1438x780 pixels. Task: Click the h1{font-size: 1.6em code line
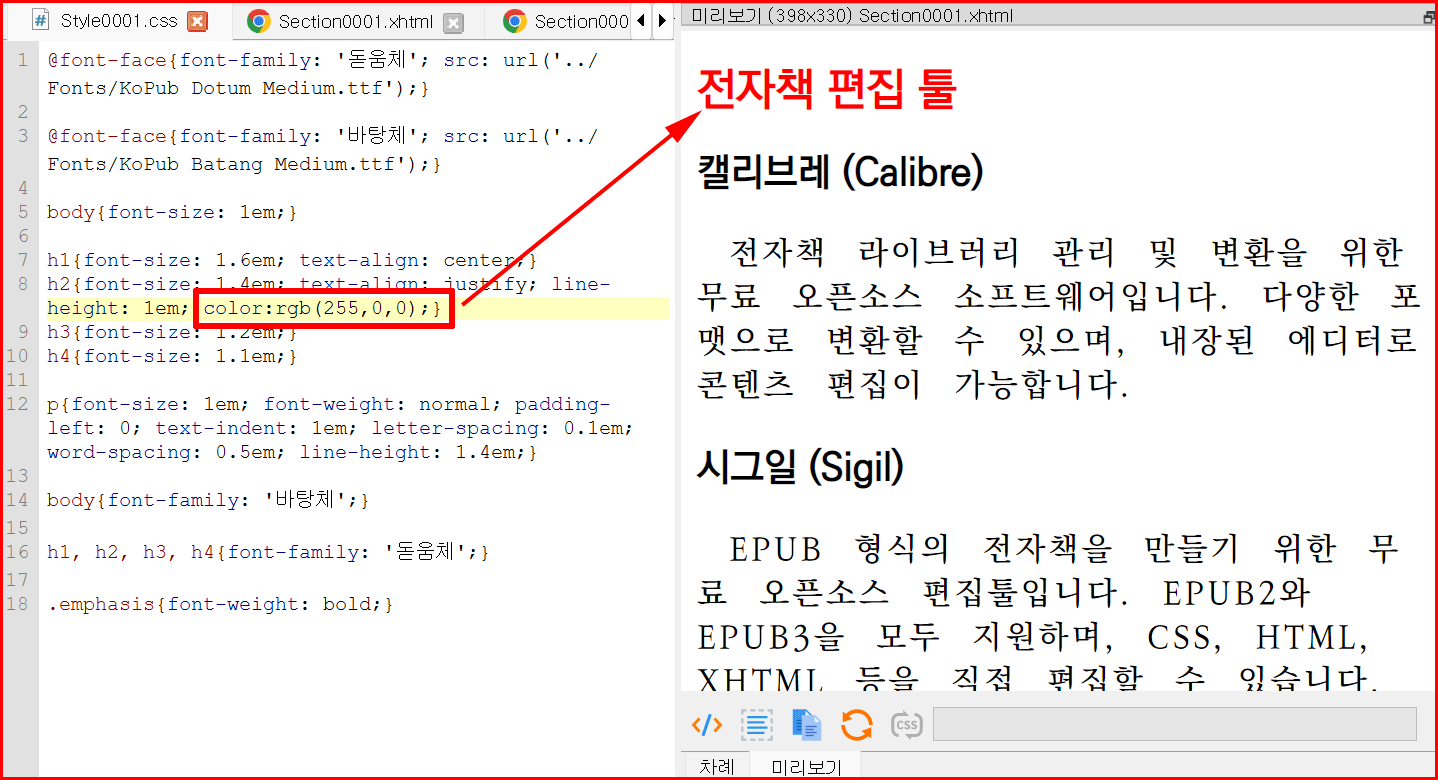pyautogui.click(x=292, y=260)
